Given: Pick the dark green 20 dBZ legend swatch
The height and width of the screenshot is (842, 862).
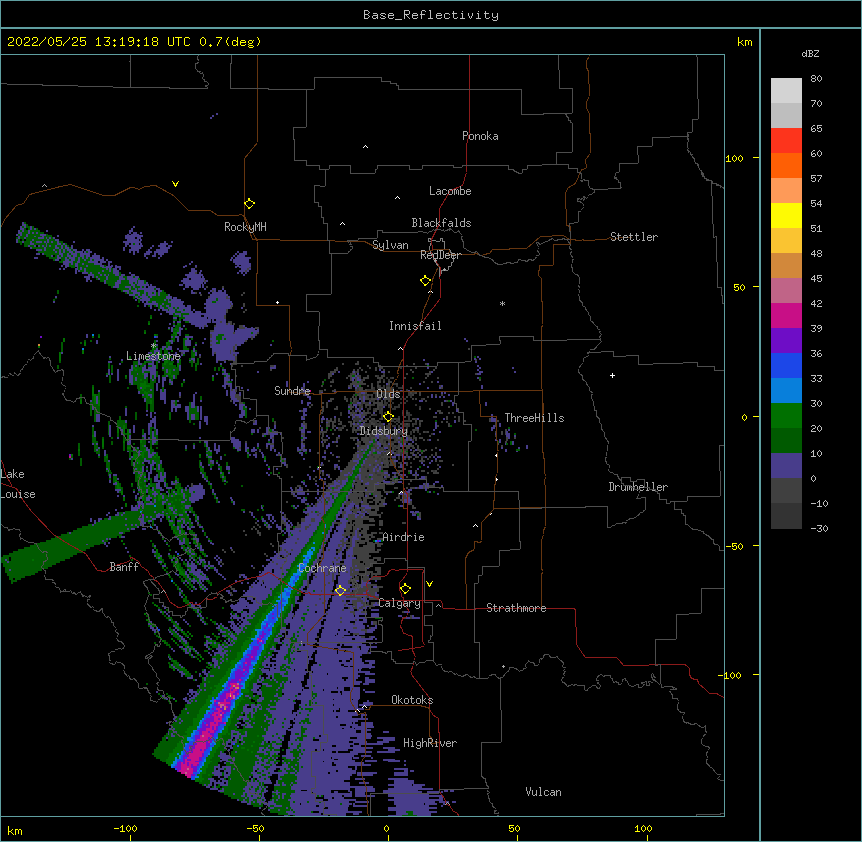Looking at the screenshot, I should click(786, 441).
